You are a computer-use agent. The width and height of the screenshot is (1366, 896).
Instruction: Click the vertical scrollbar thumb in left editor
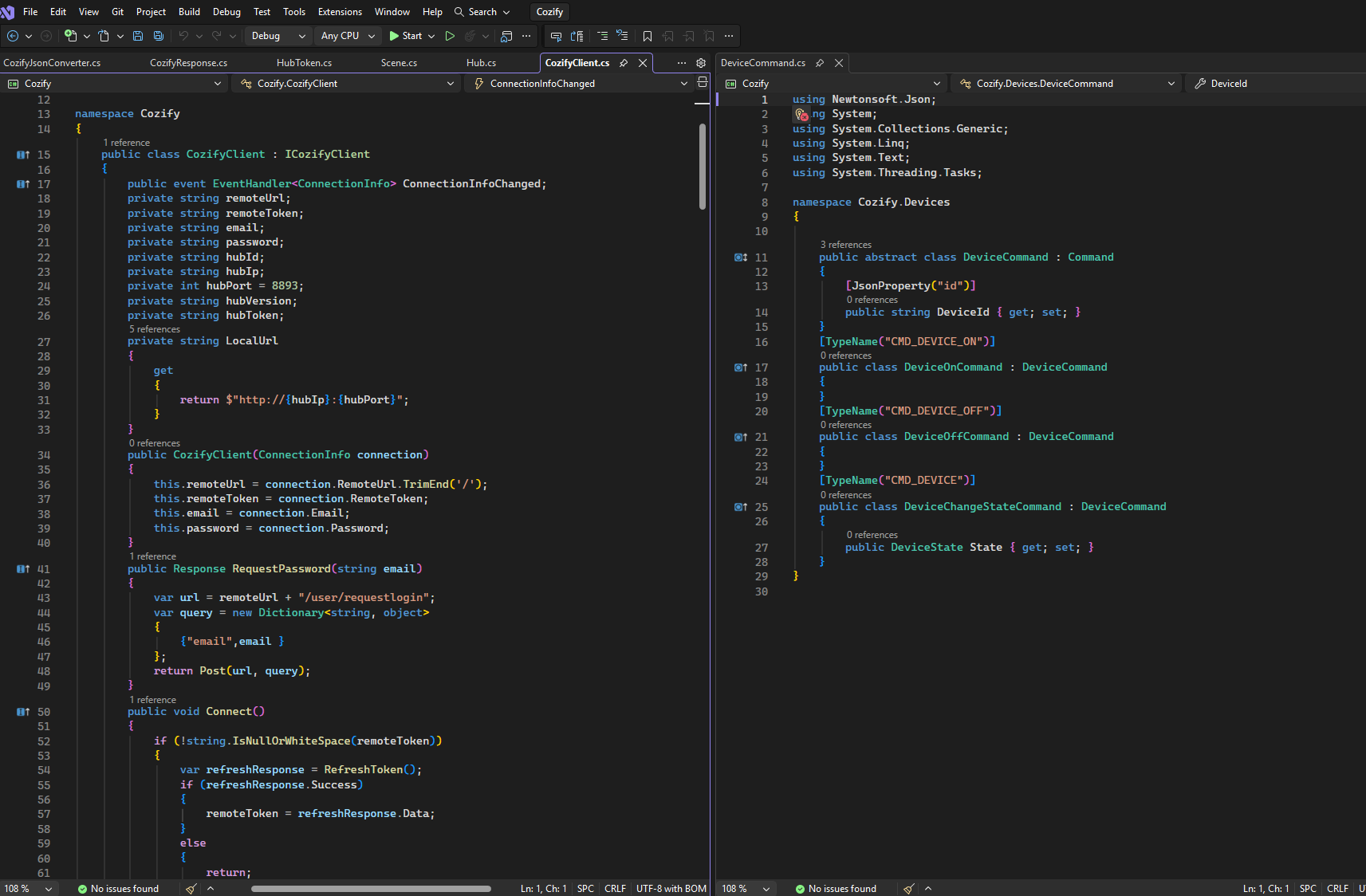coord(703,166)
